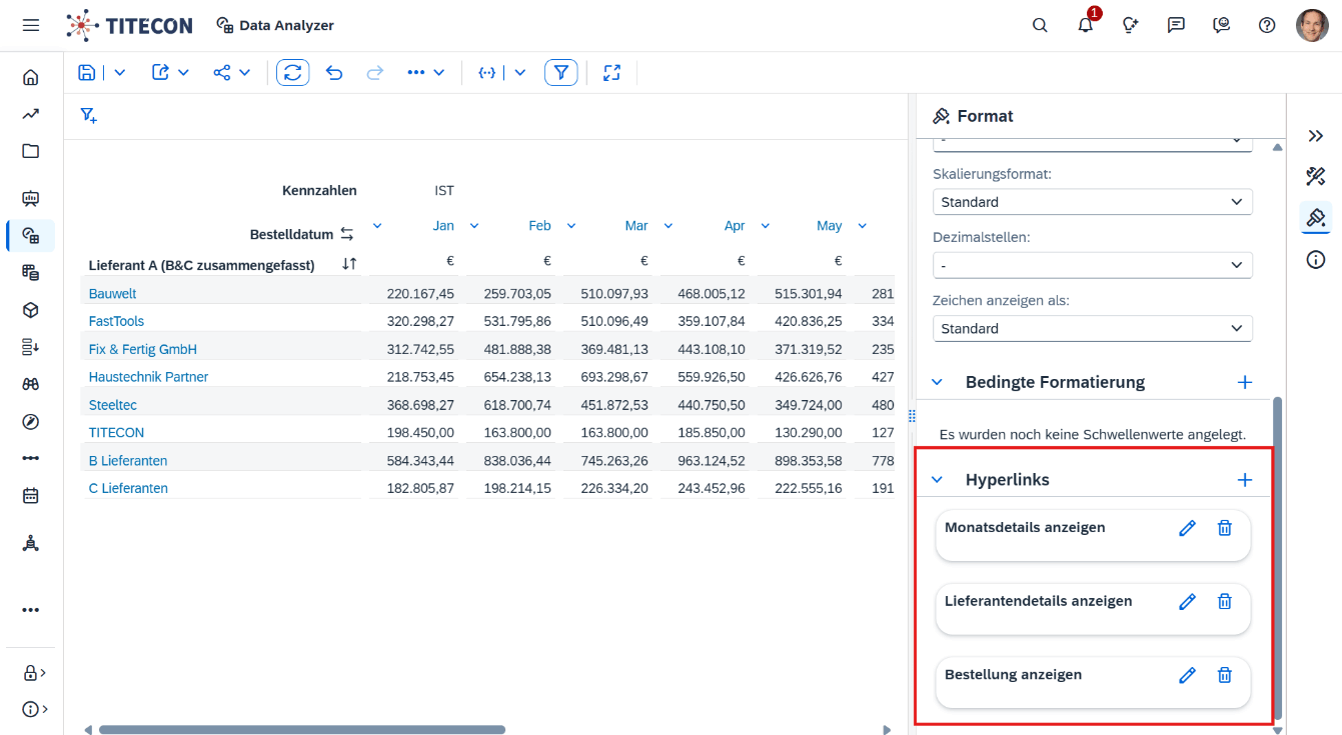The width and height of the screenshot is (1342, 735).
Task: Edit Lieferantendetails anzeigen hyperlink
Action: pos(1187,601)
